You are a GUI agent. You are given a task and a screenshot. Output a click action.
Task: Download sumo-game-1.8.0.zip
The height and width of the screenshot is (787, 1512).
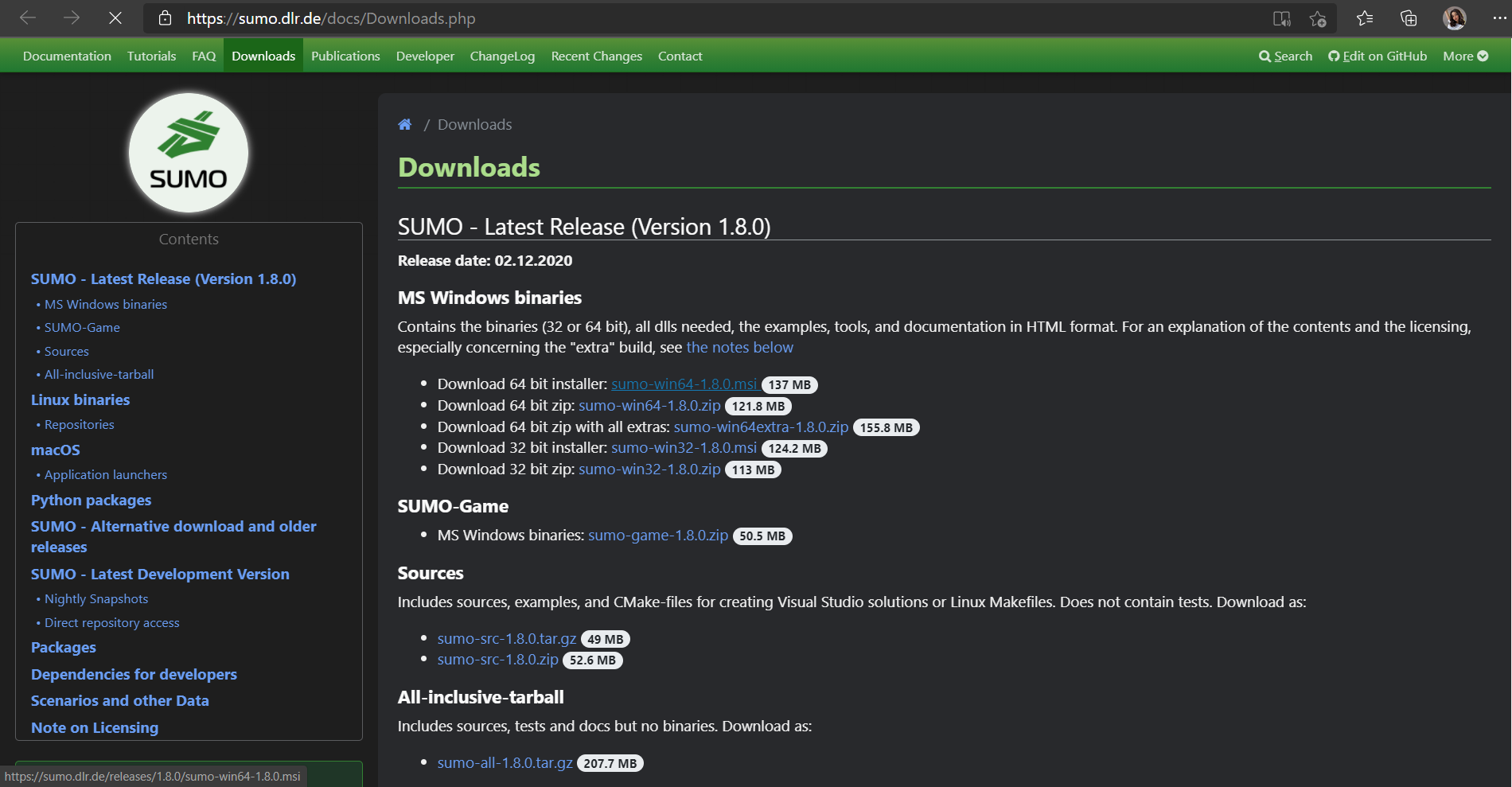(x=658, y=536)
